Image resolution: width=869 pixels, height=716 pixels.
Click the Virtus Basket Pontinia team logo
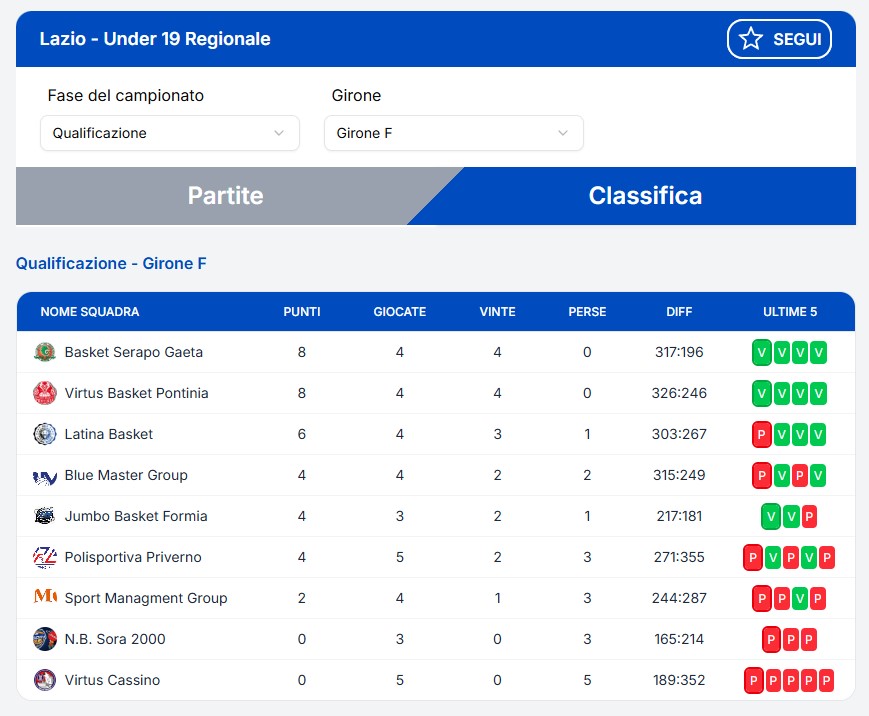(45, 393)
